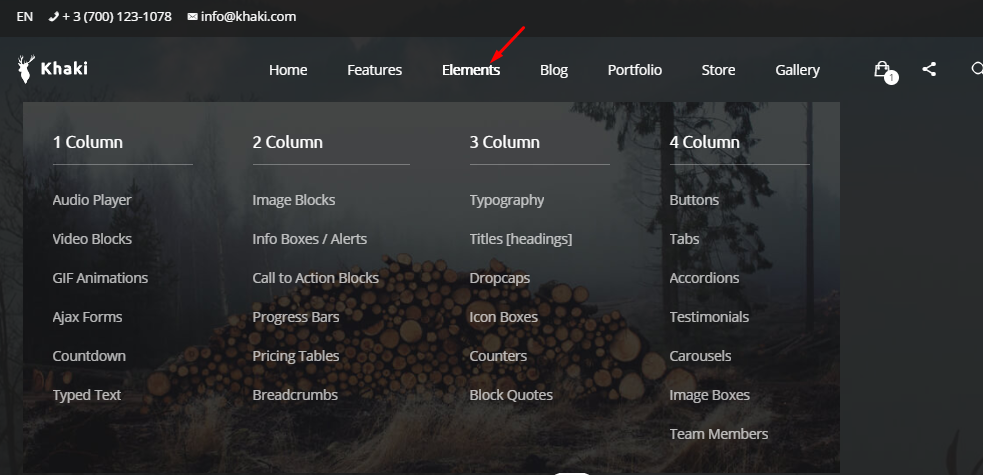Select Info Boxes / Alerts

click(310, 239)
